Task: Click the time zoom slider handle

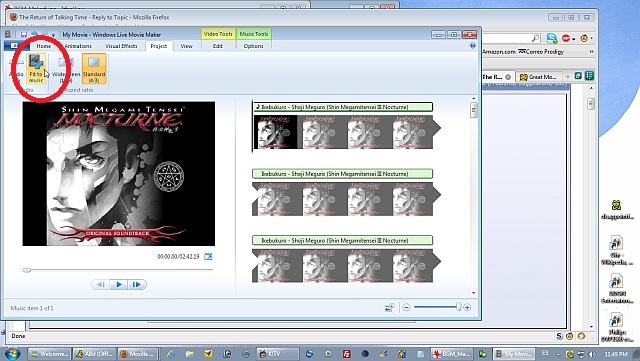Action: point(458,307)
